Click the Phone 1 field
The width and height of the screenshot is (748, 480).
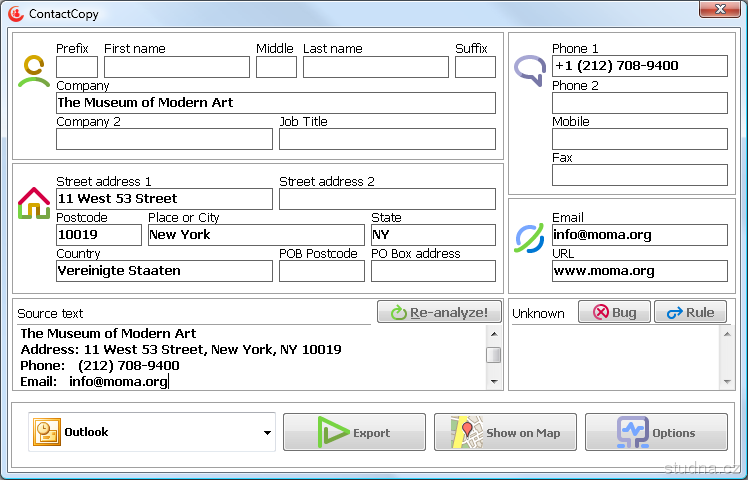click(x=640, y=66)
